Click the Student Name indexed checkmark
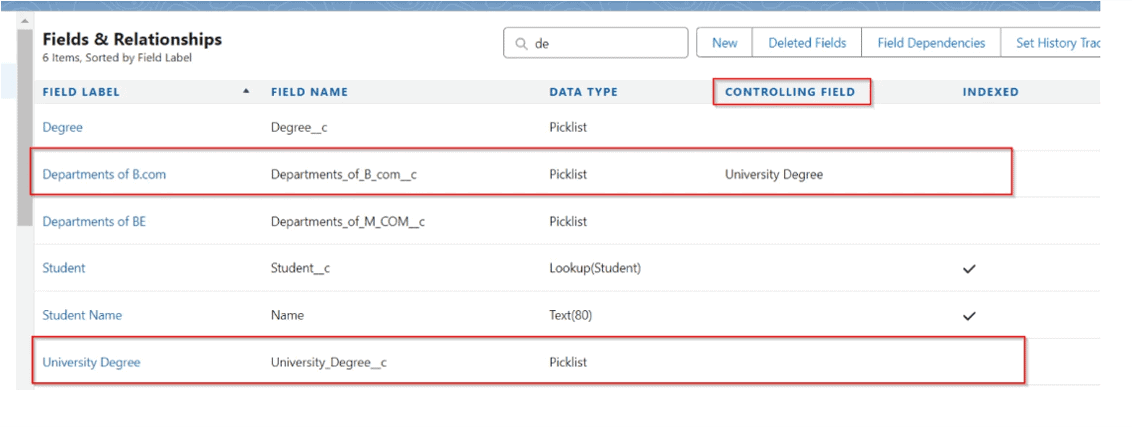This screenshot has width=1132, height=427. tap(968, 315)
